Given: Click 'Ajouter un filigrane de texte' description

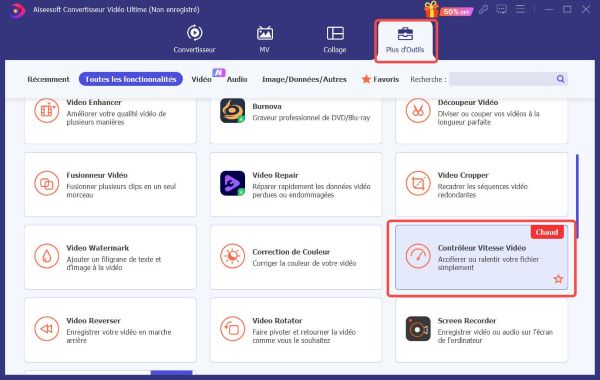Looking at the screenshot, I should click(114, 263).
